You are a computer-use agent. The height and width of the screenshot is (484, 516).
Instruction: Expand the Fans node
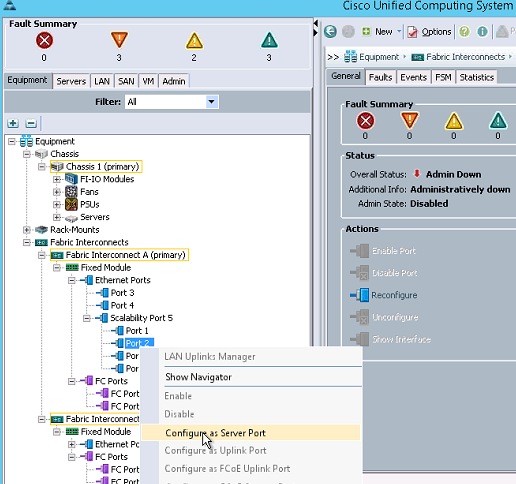coord(57,192)
